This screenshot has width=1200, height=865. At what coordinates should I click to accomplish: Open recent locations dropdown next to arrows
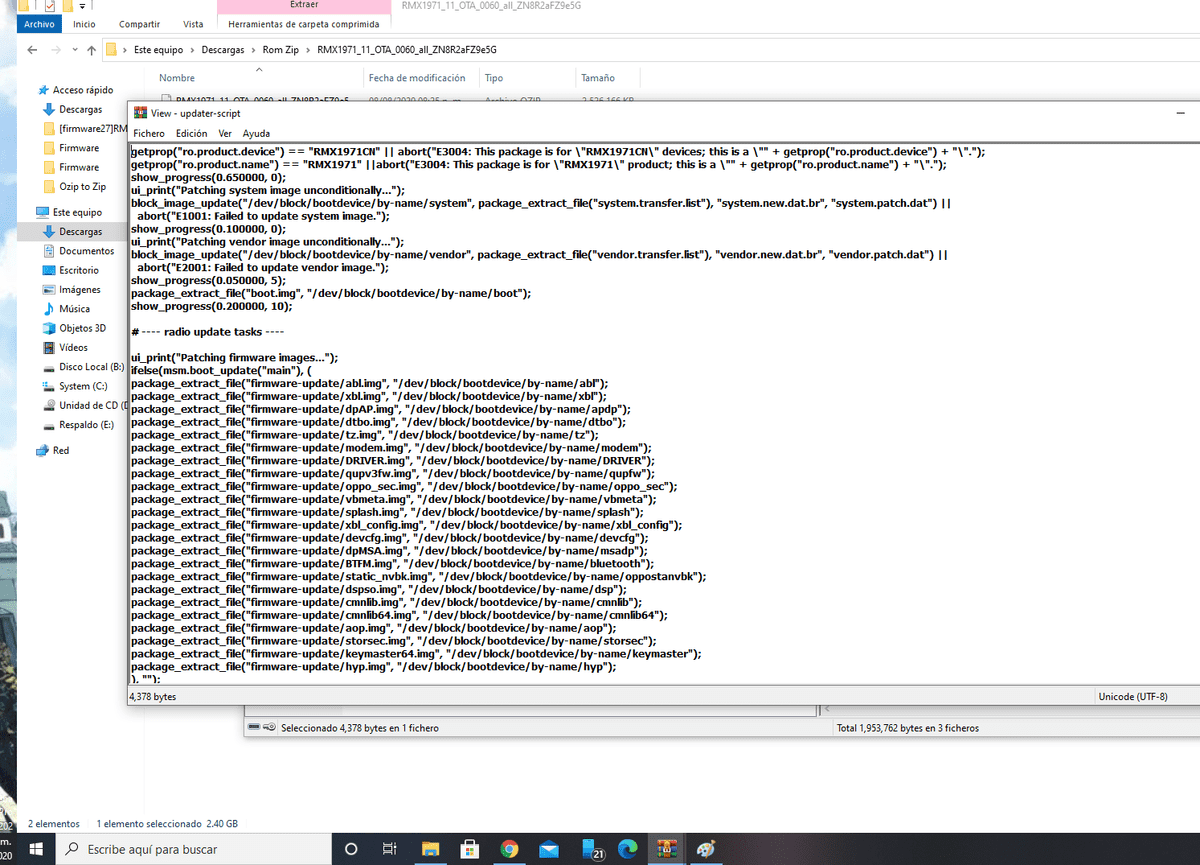pos(75,50)
